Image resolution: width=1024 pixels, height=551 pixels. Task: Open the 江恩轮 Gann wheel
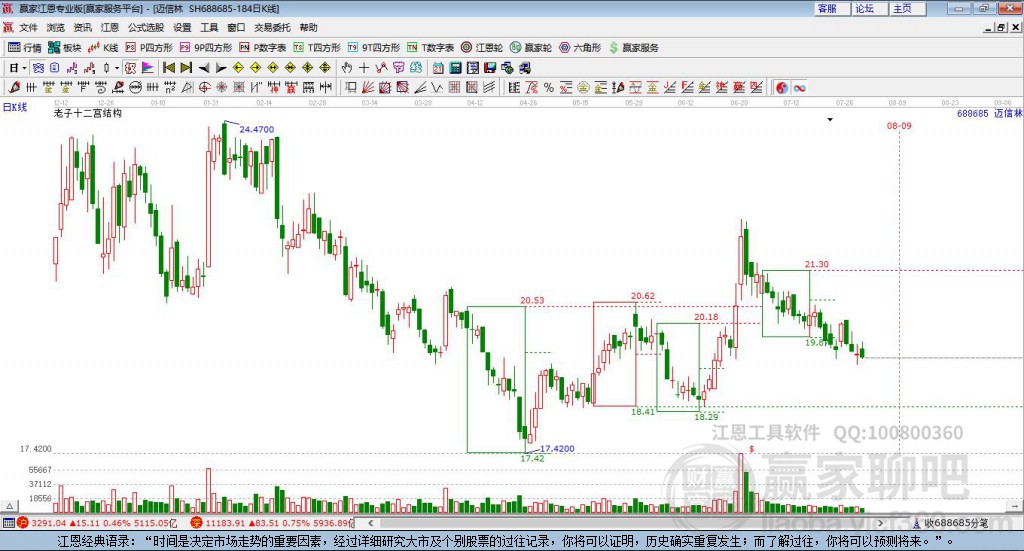click(x=482, y=48)
